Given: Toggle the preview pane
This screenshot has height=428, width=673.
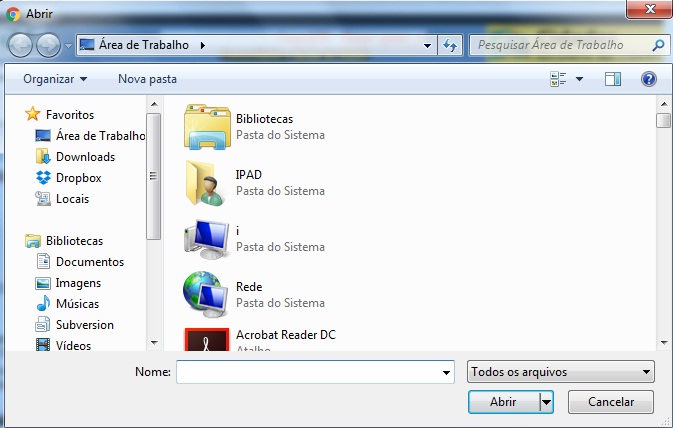Looking at the screenshot, I should 612,79.
